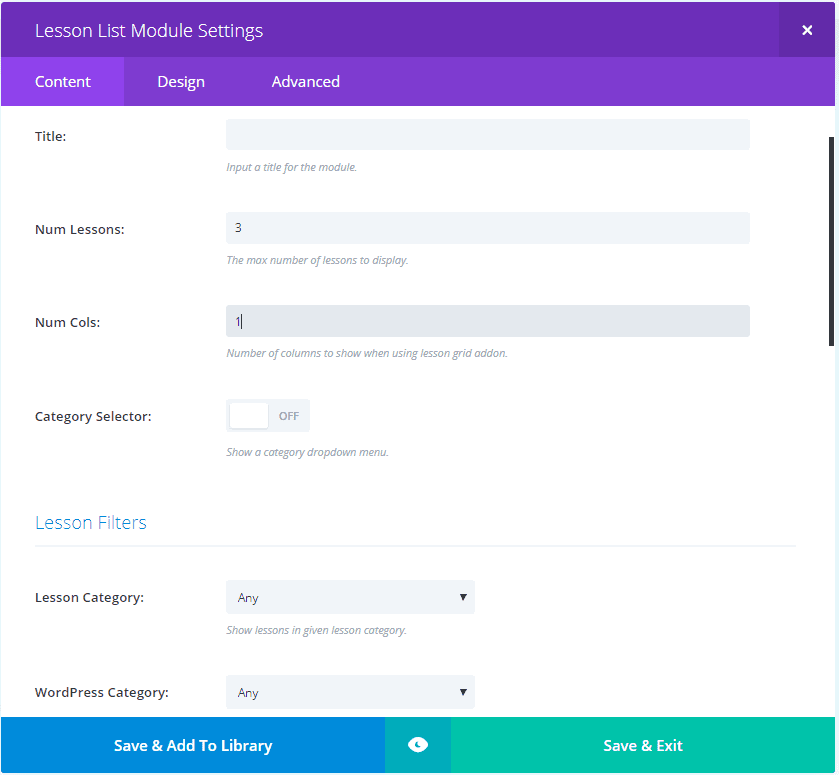
Task: Click the Save & Exit button
Action: pos(643,745)
